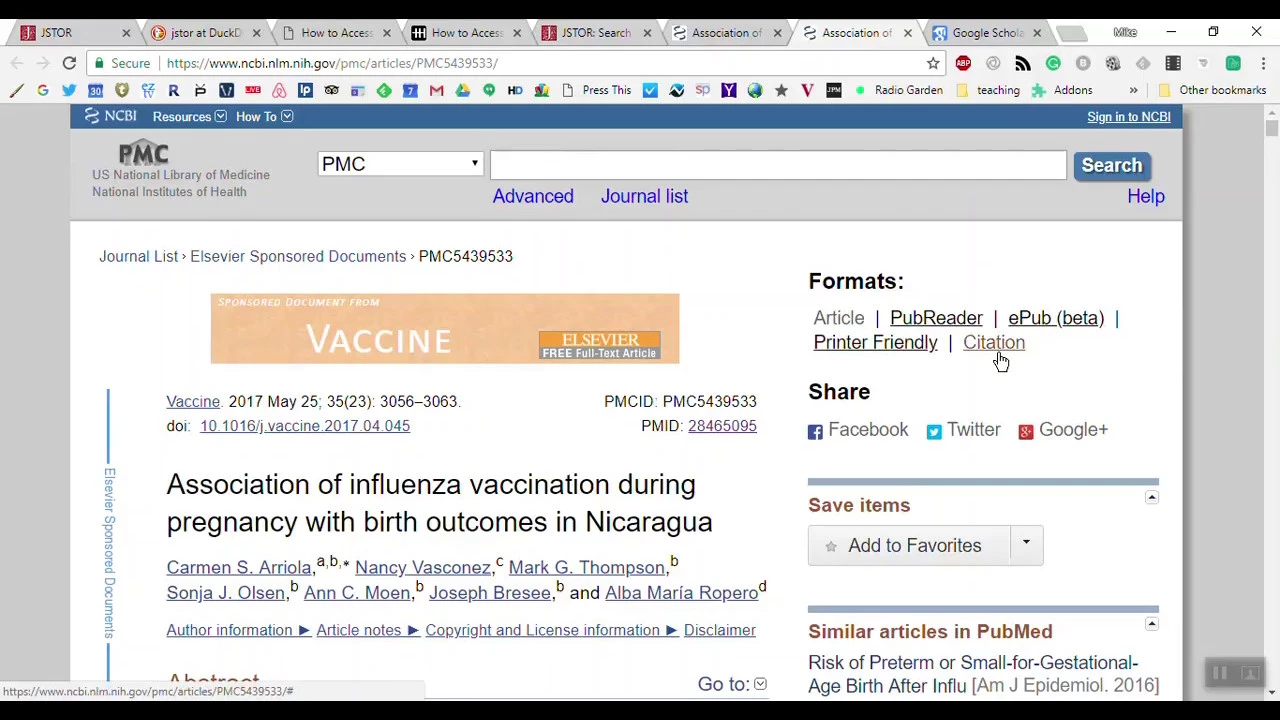The height and width of the screenshot is (720, 1280).
Task: Click the Vaccine Elsevier sponsored banner
Action: click(445, 329)
